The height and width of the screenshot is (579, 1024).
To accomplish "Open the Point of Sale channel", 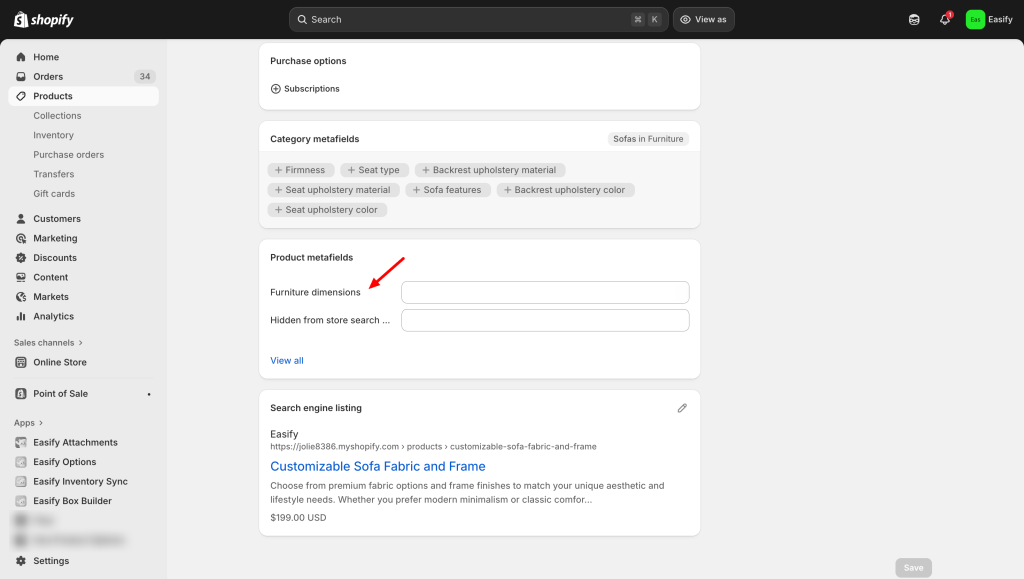I will tap(60, 394).
